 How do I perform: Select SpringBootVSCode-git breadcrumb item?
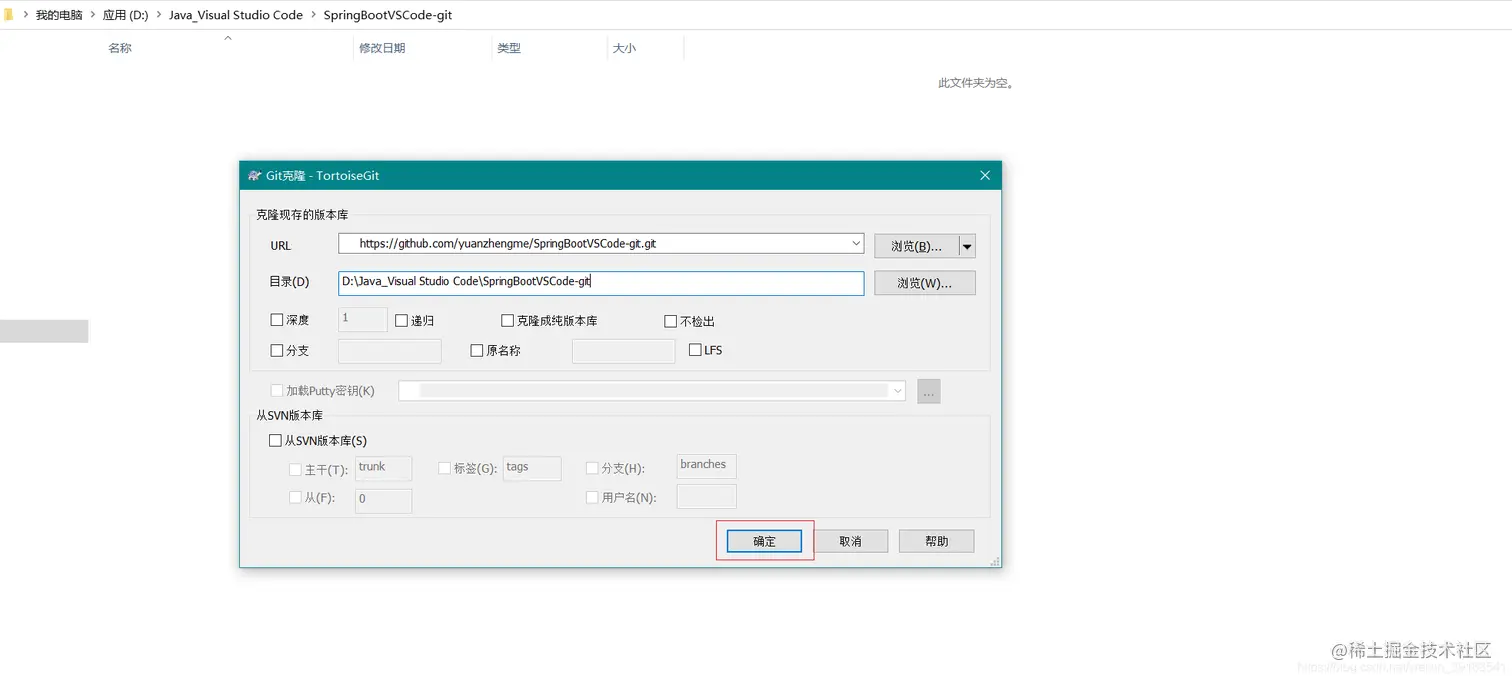click(x=388, y=15)
